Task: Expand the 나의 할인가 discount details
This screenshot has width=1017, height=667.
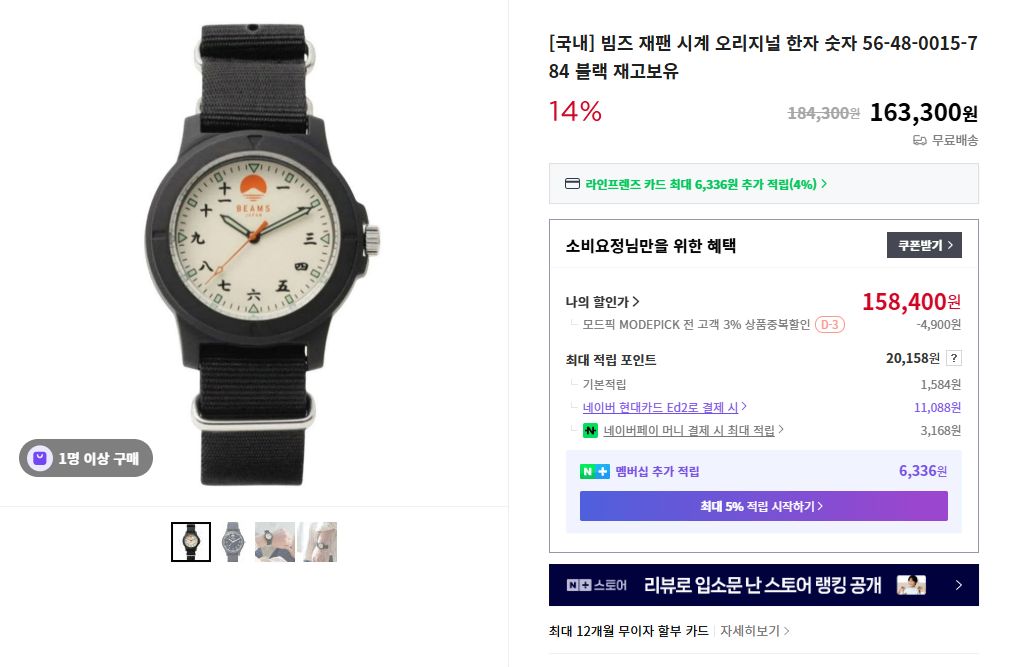Action: tap(603, 302)
